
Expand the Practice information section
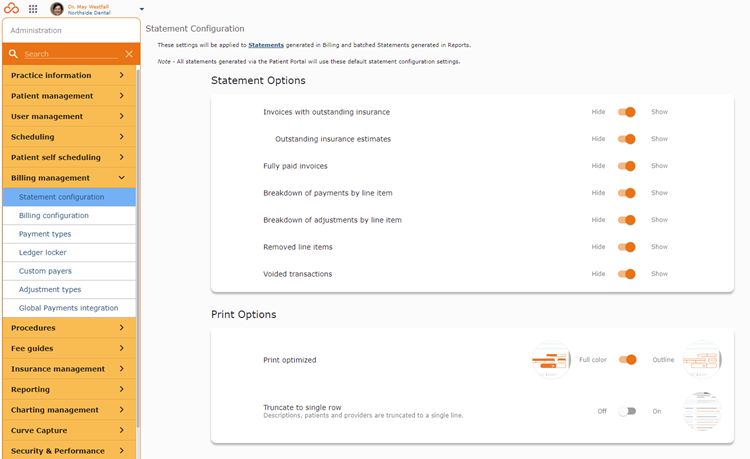coord(69,76)
